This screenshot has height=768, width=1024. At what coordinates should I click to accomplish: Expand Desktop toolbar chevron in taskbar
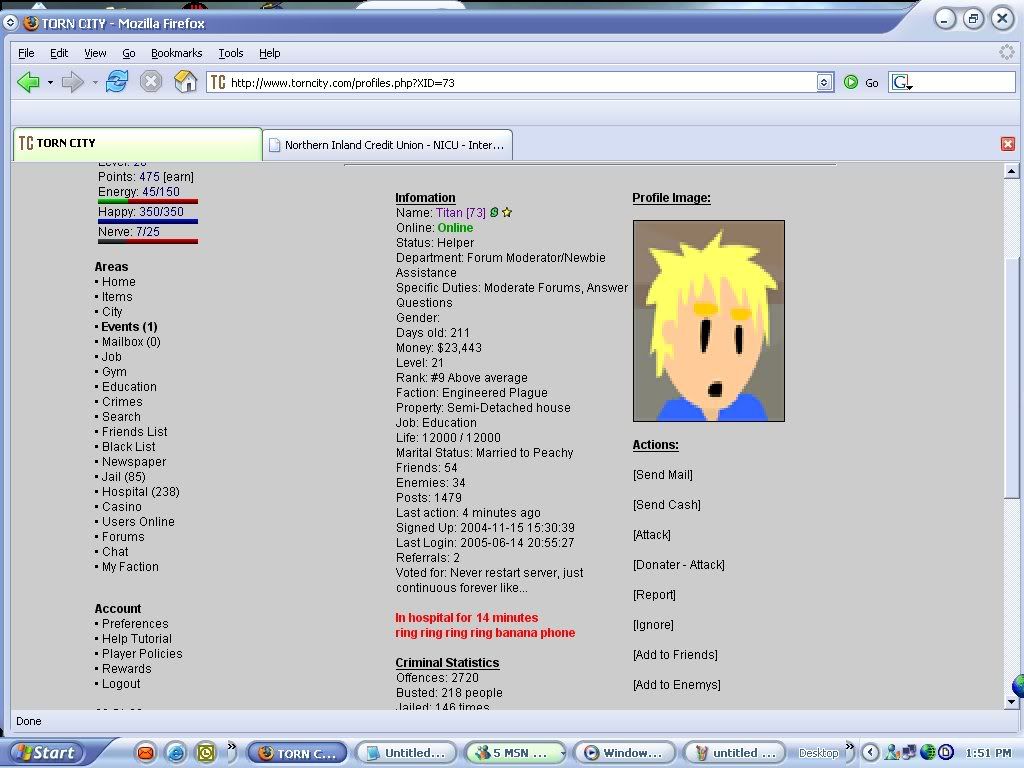click(849, 746)
